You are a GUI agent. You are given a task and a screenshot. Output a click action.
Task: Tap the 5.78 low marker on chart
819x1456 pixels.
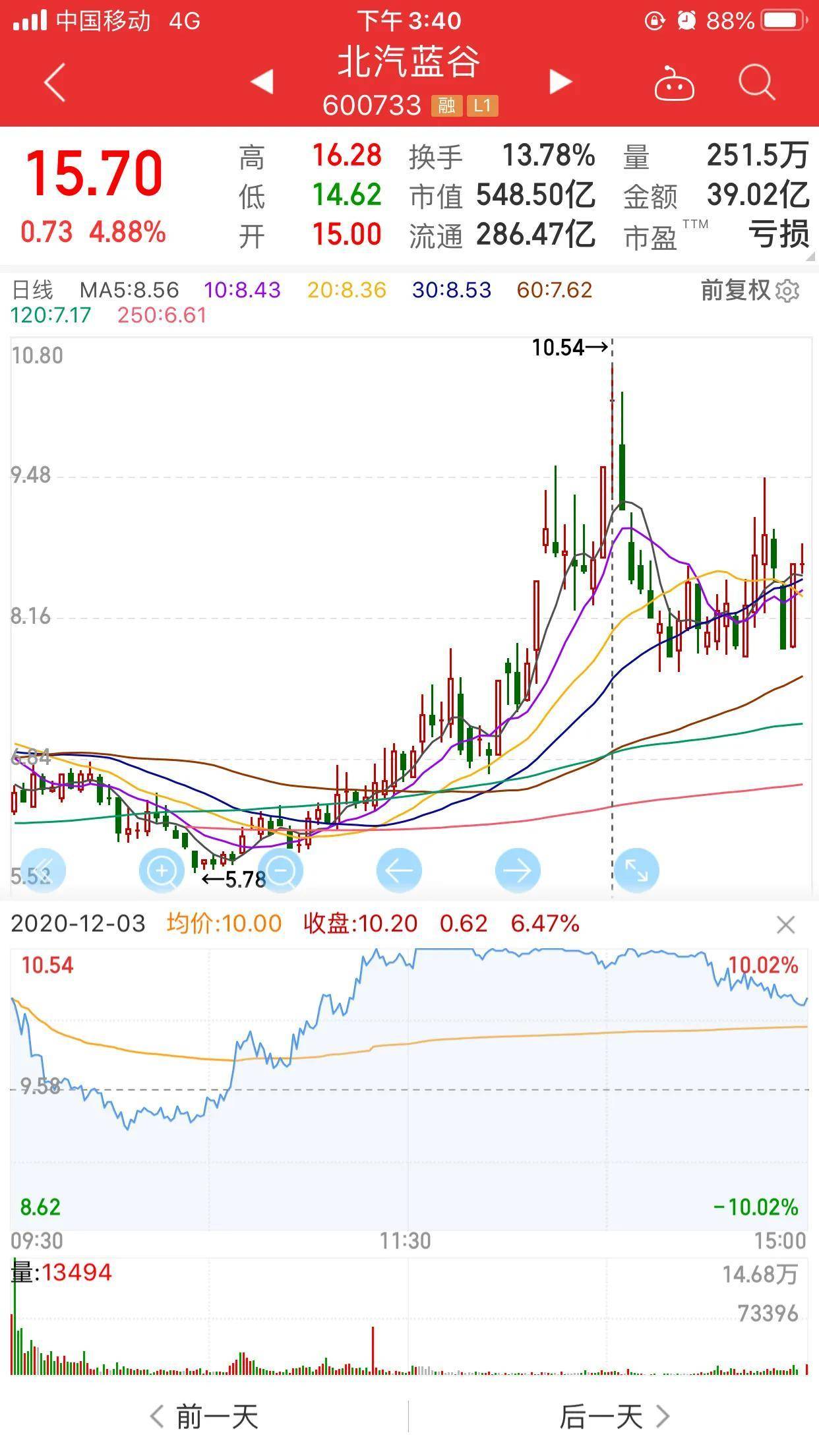pos(233,880)
